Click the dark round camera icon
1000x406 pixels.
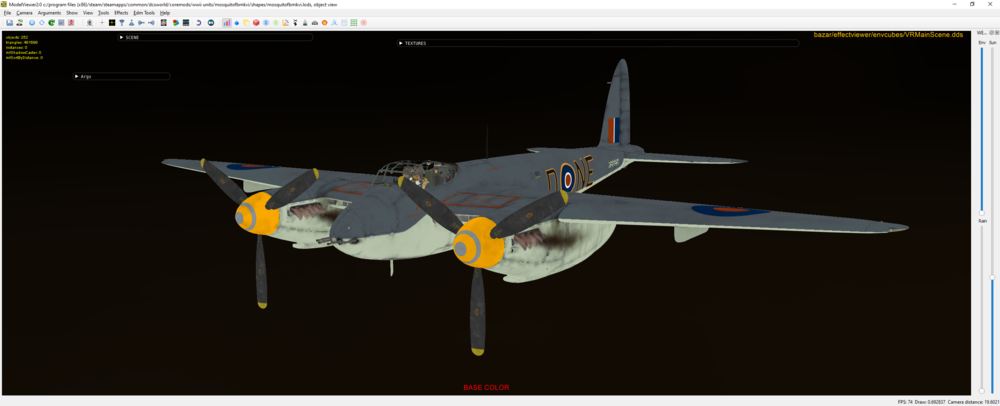pyautogui.click(x=210, y=22)
